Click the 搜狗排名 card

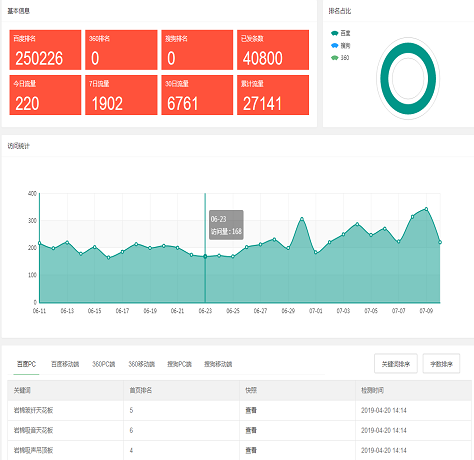tap(197, 50)
